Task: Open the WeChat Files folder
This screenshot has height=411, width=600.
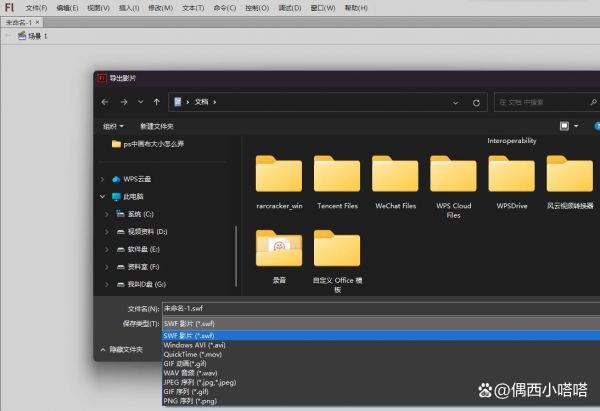Action: (395, 180)
